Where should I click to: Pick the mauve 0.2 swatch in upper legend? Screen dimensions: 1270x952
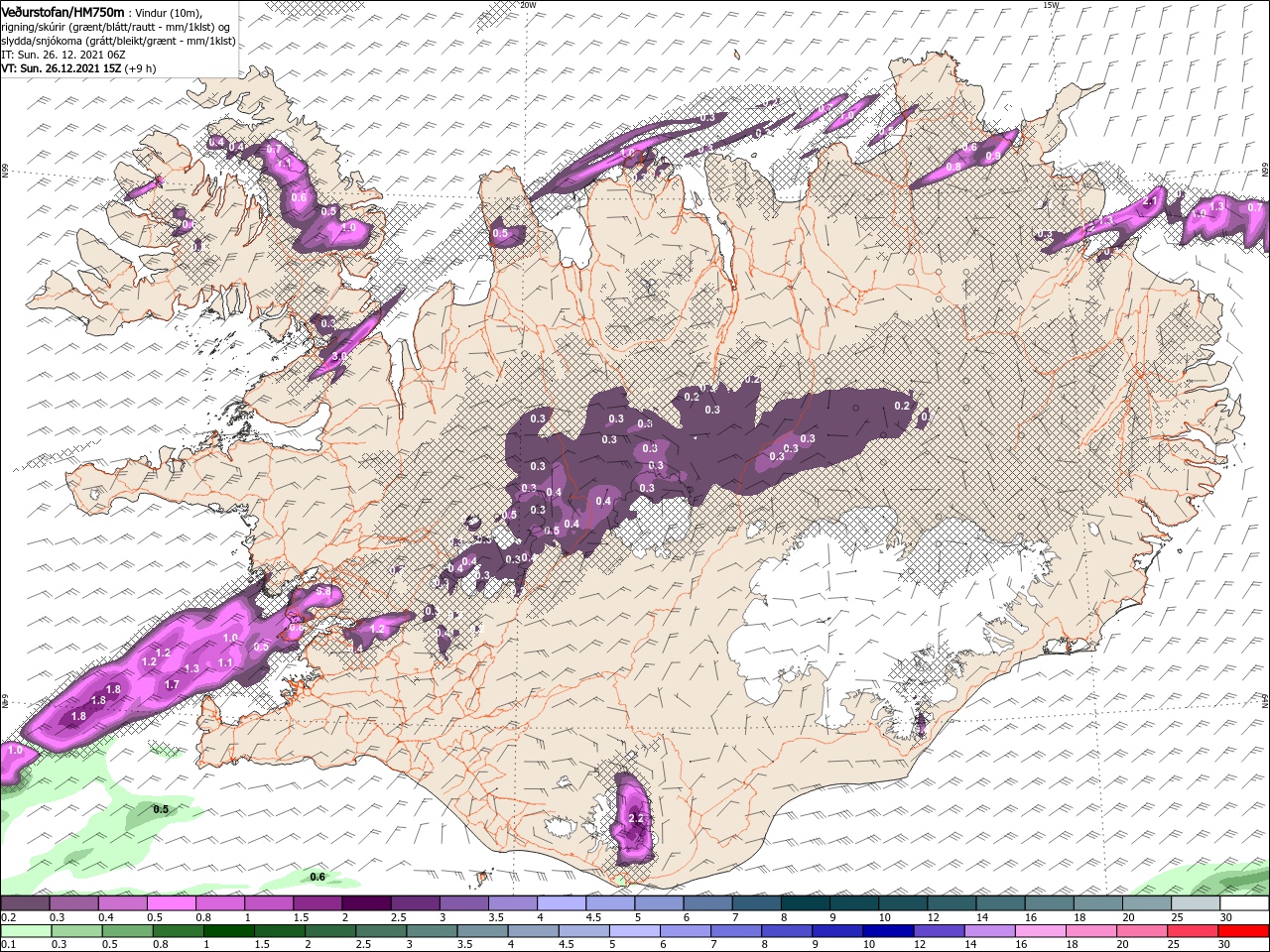(25, 903)
